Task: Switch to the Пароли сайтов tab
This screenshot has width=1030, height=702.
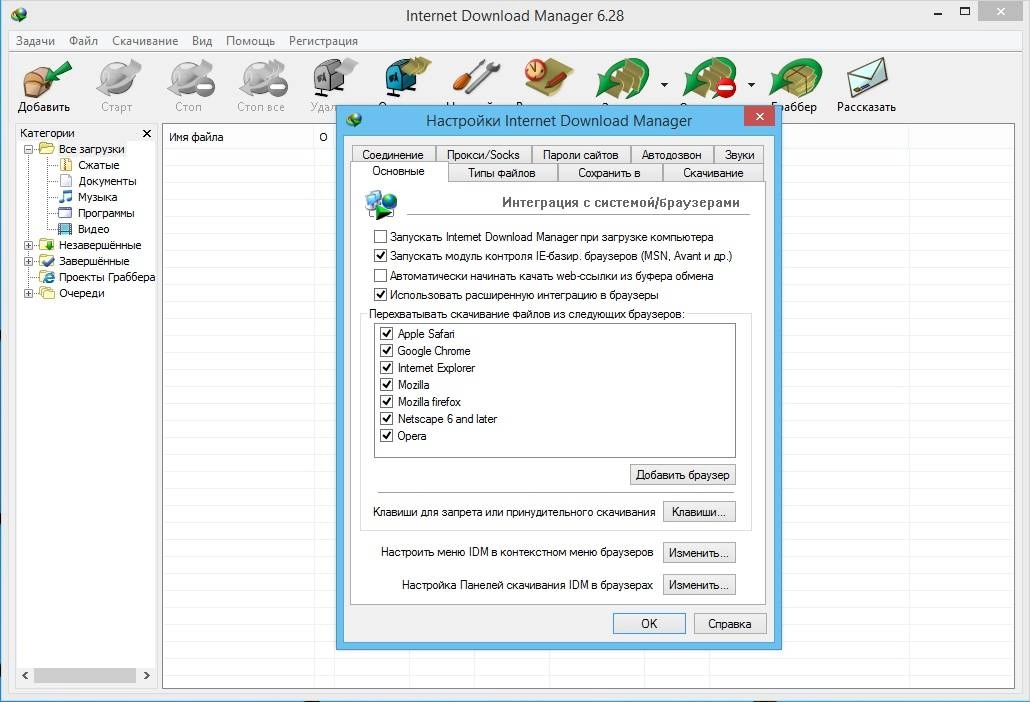Action: (581, 154)
